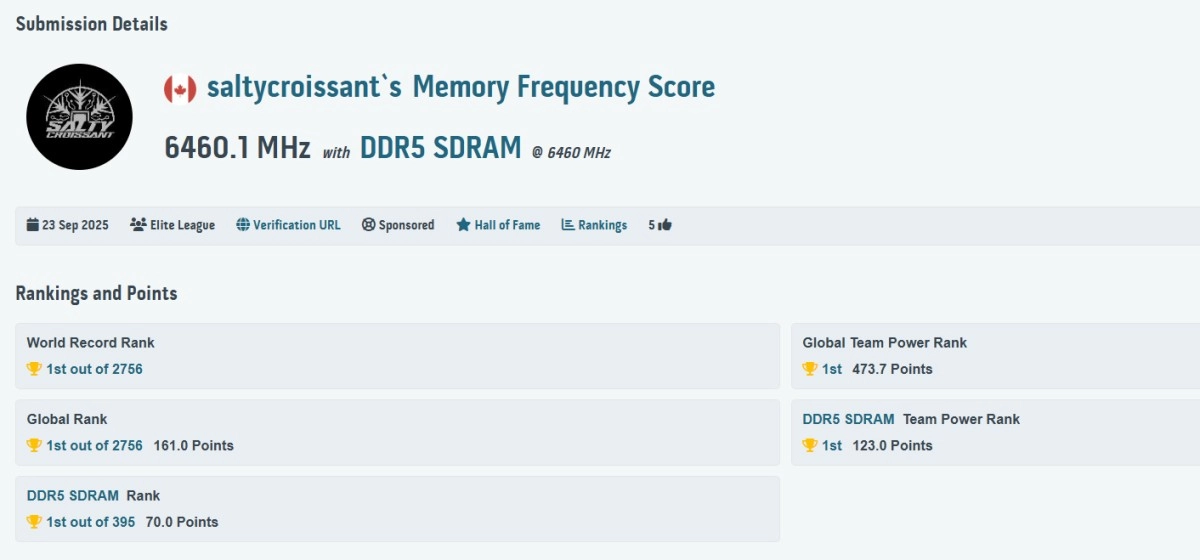The width and height of the screenshot is (1200, 560).
Task: Click the 70.0 Points value
Action: [182, 522]
